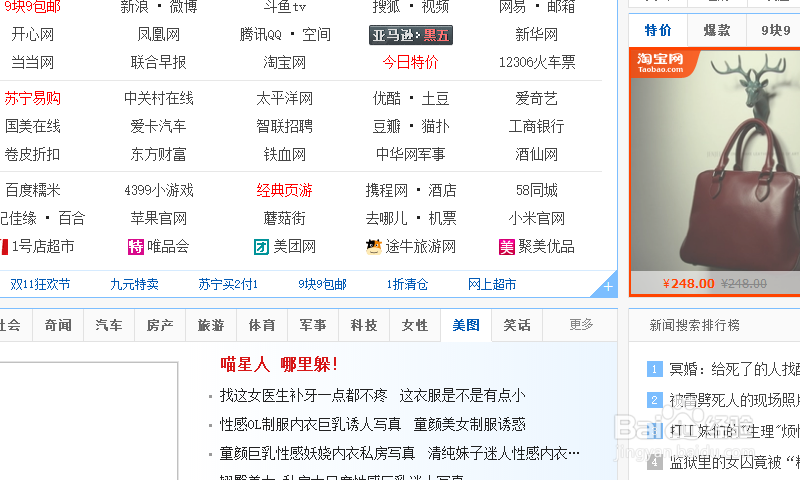This screenshot has height=480, width=800.
Task: Expand the plus corner button
Action: 607,287
